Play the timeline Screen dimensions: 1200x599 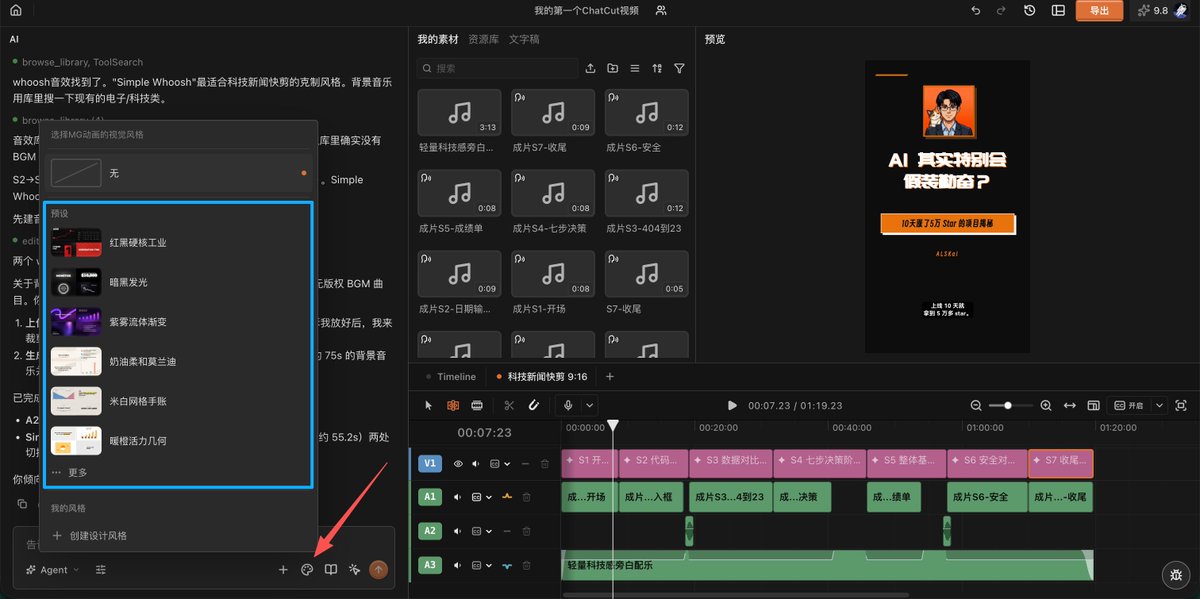click(732, 405)
